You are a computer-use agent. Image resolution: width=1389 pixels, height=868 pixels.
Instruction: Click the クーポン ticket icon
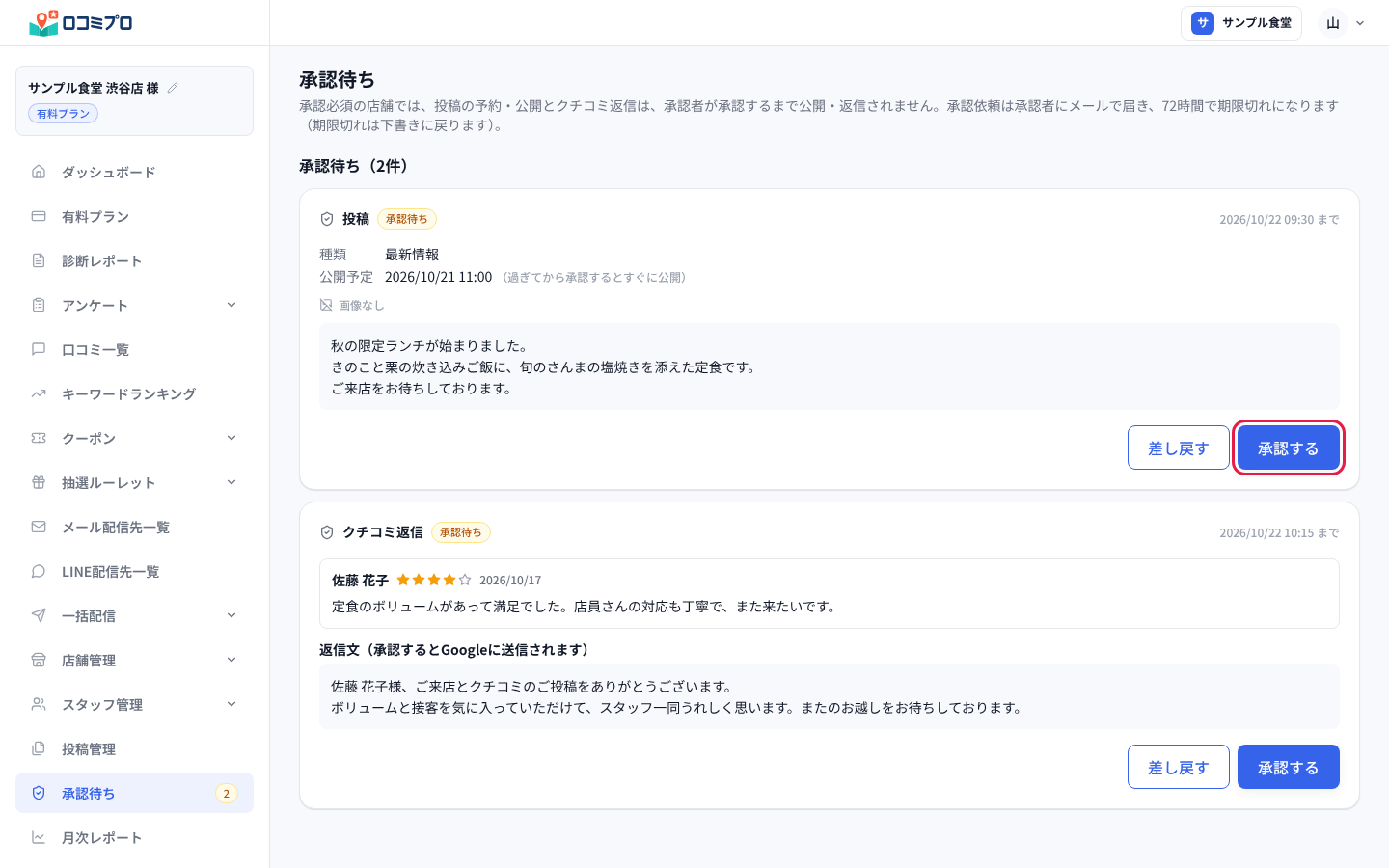click(x=39, y=438)
